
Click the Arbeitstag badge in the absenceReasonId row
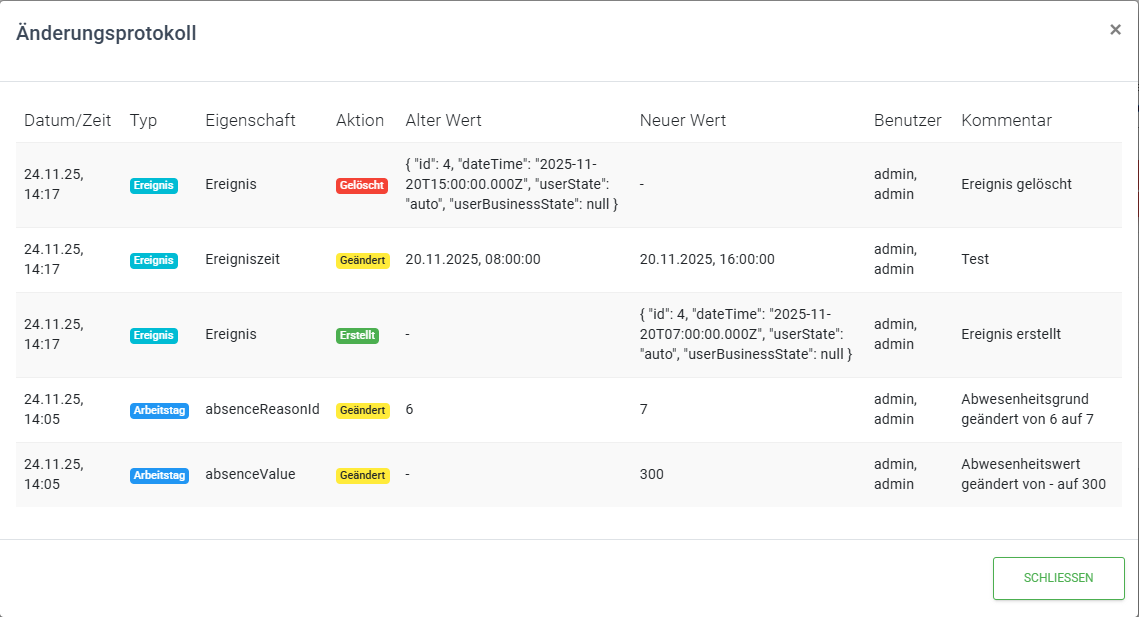(x=159, y=410)
